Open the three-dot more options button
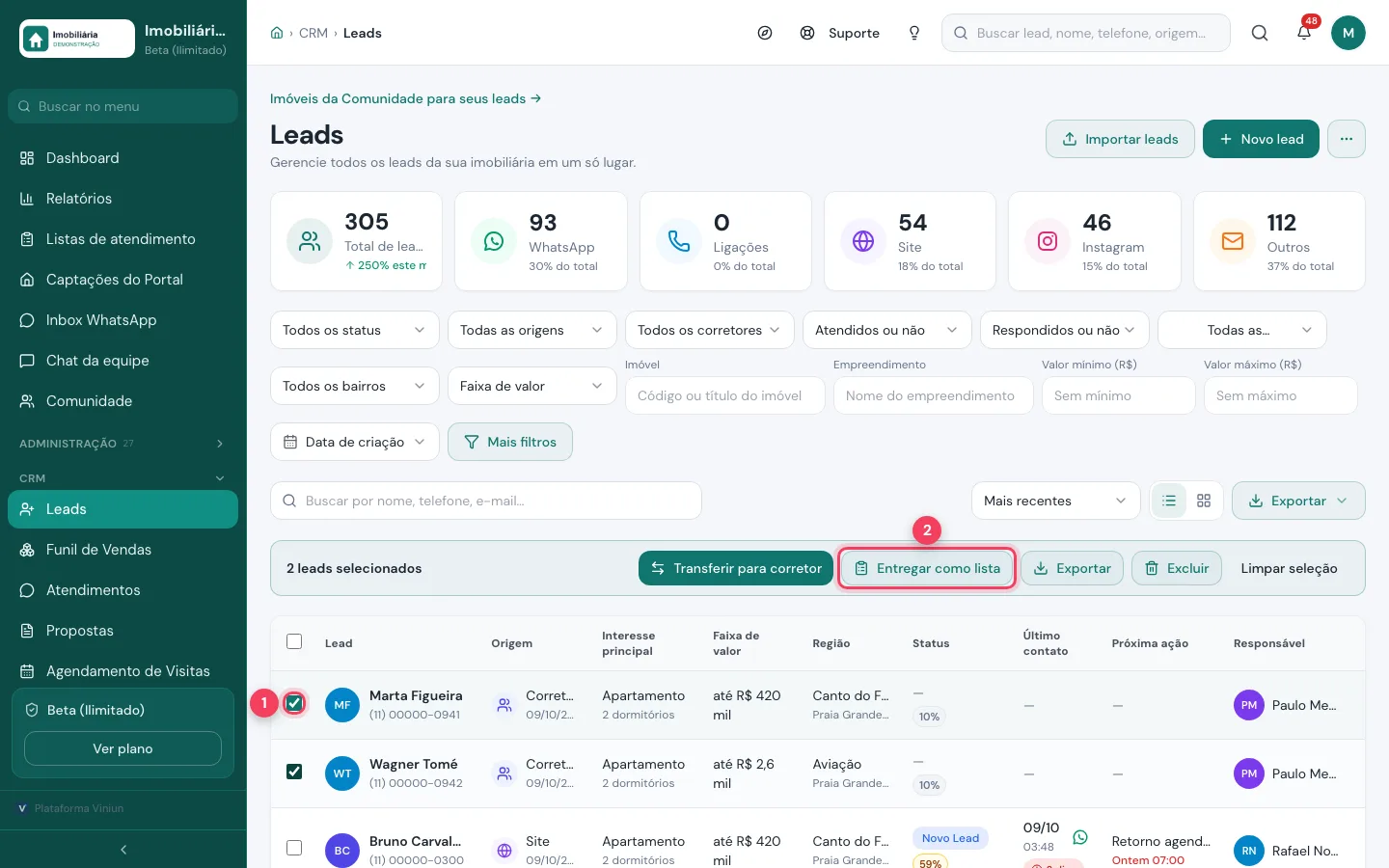The width and height of the screenshot is (1389, 868). [1347, 139]
